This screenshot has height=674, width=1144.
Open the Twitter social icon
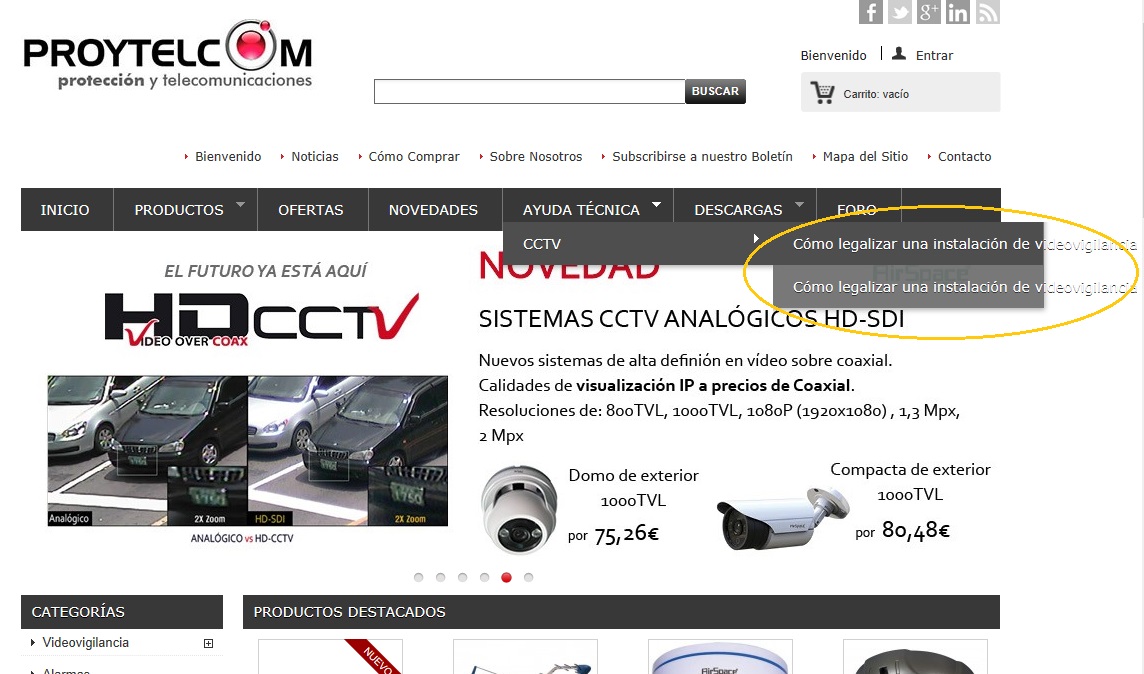pos(900,12)
